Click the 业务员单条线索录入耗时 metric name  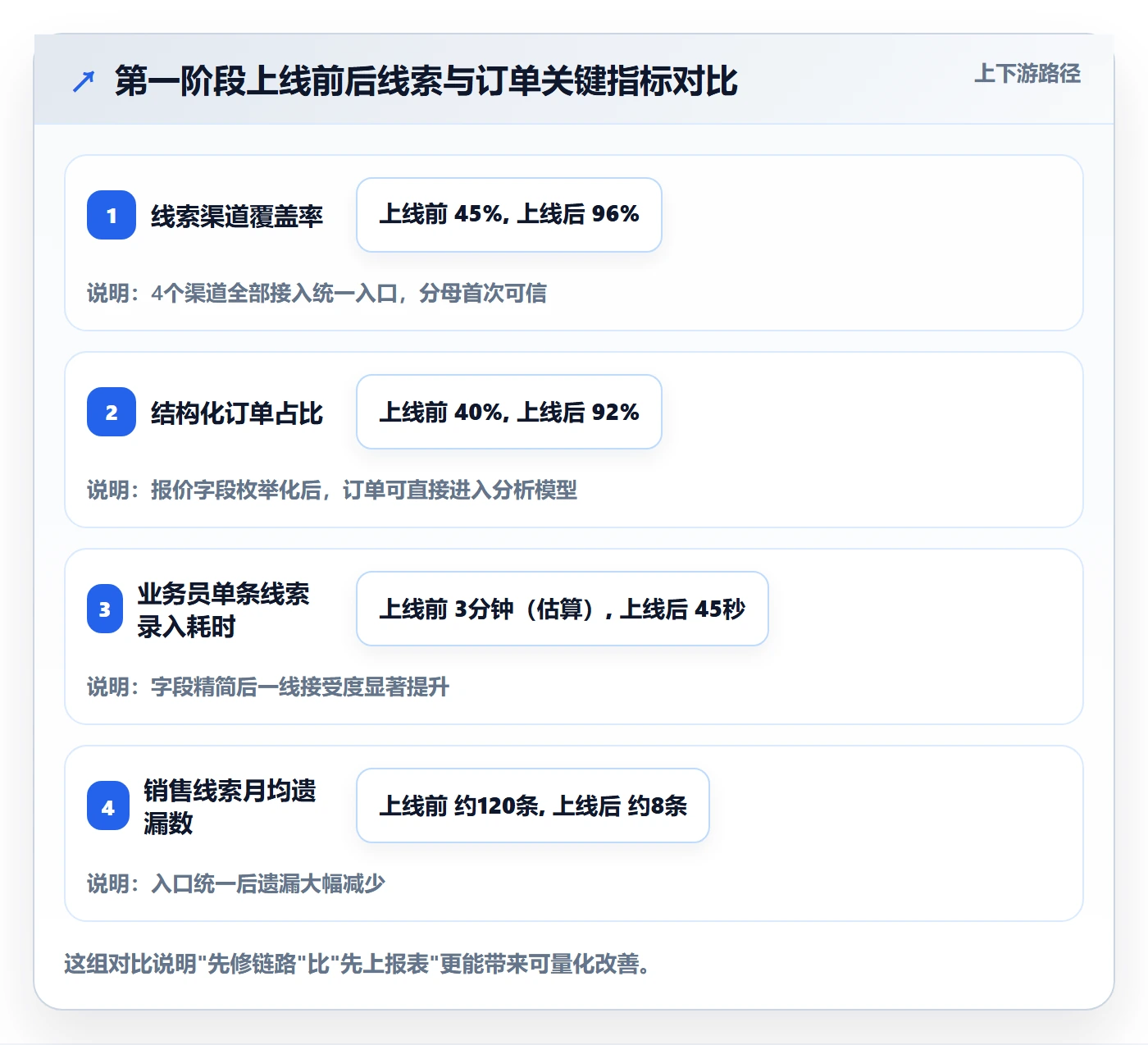pos(223,609)
